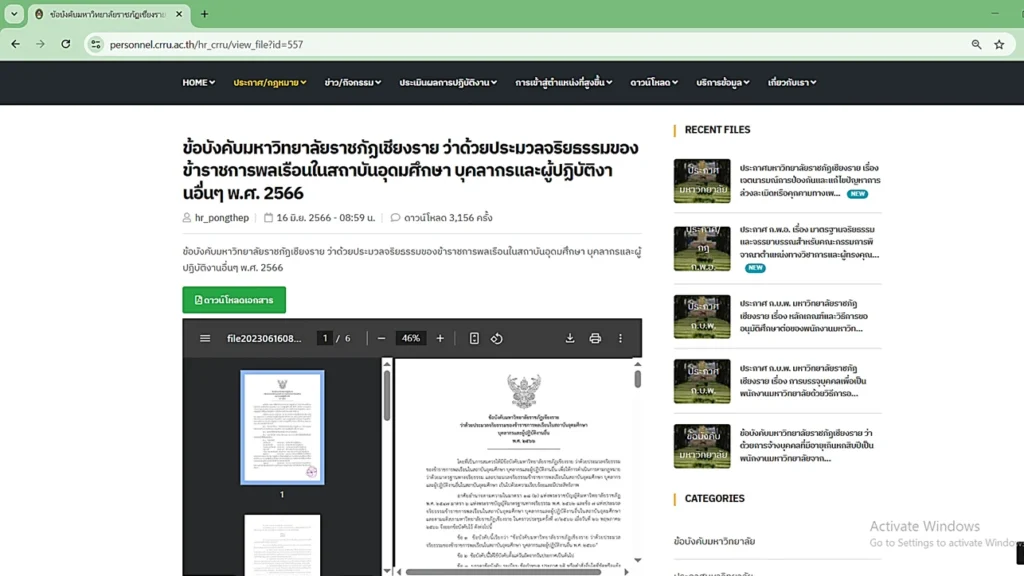This screenshot has width=1024, height=576.
Task: Expand the HOME menu
Action: pyautogui.click(x=199, y=82)
